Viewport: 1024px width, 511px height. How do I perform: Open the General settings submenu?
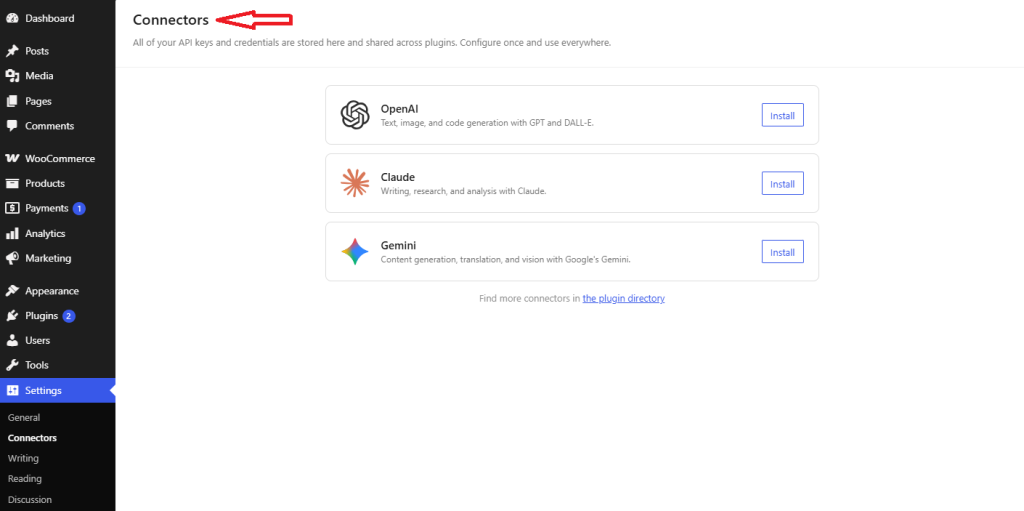click(x=24, y=417)
